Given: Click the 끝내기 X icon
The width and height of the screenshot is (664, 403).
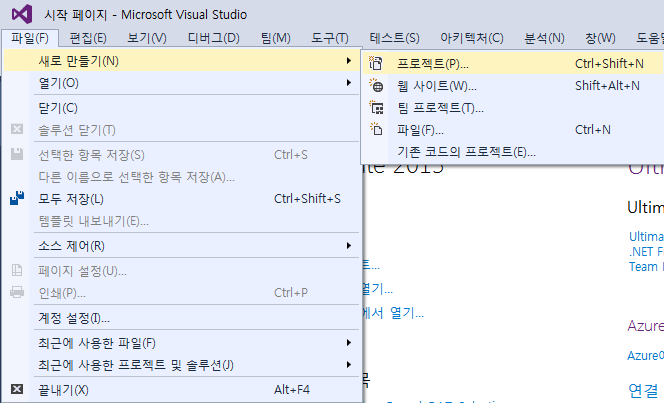Looking at the screenshot, I should coord(17,389).
